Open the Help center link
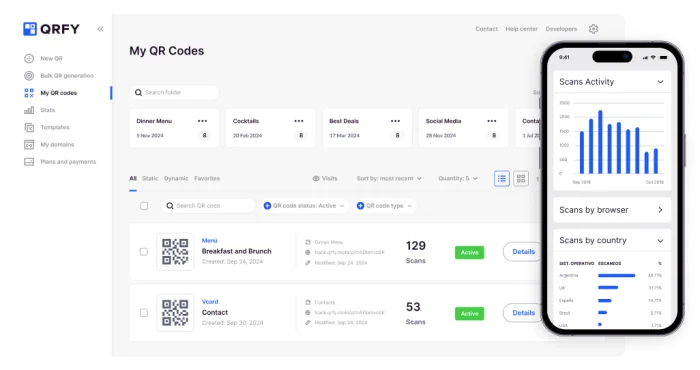Image resolution: width=700 pixels, height=370 pixels. tap(521, 29)
